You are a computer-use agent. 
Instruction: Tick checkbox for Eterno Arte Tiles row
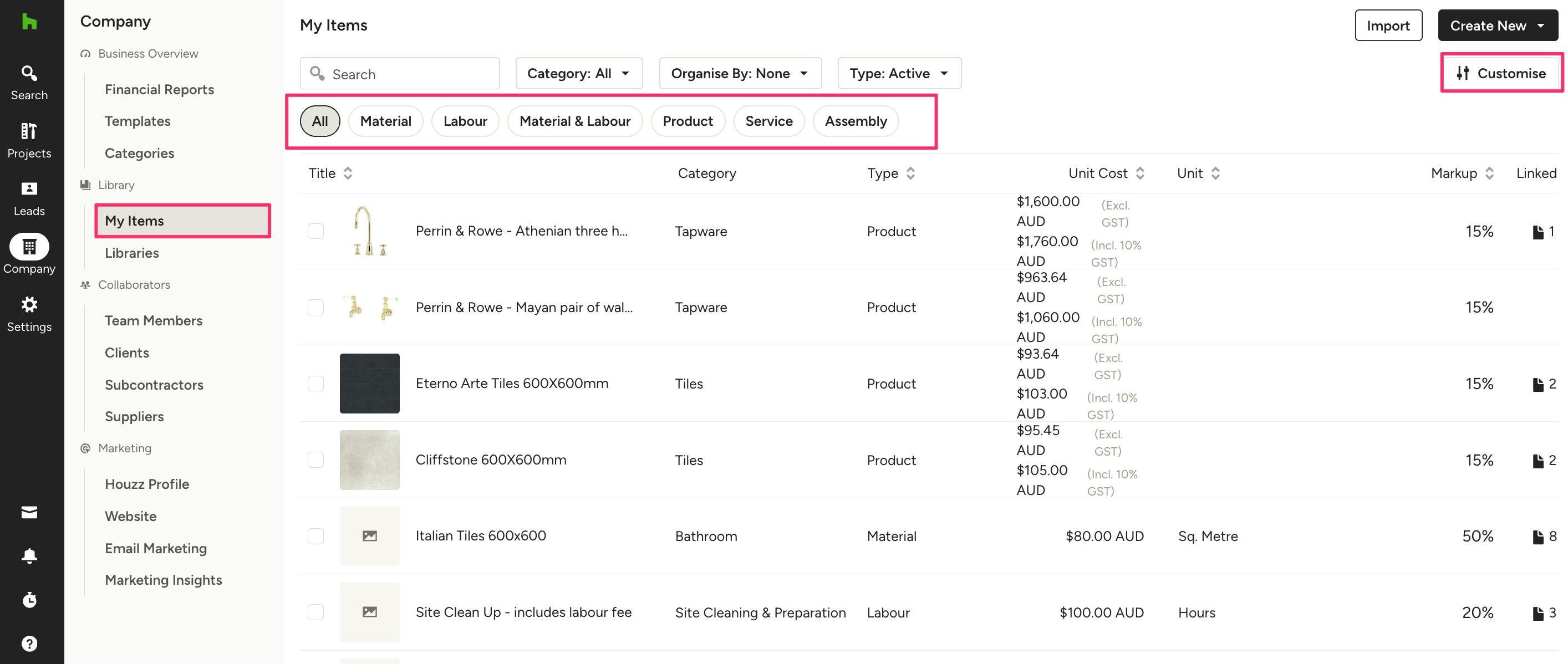point(315,384)
